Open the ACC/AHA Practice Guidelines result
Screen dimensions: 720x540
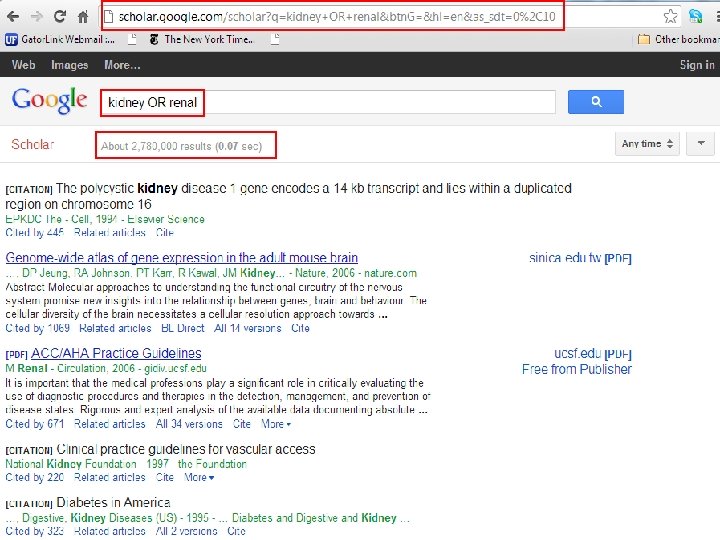click(116, 353)
